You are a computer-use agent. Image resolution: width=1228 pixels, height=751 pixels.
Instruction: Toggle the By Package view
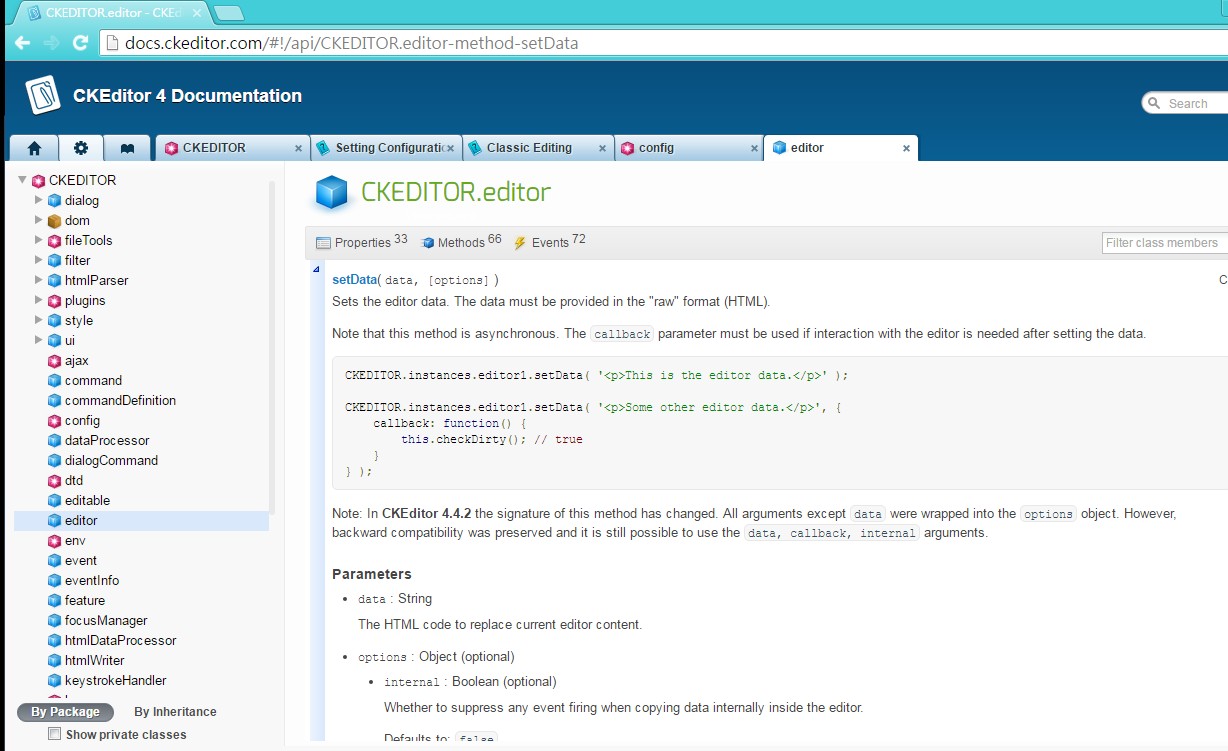click(64, 711)
